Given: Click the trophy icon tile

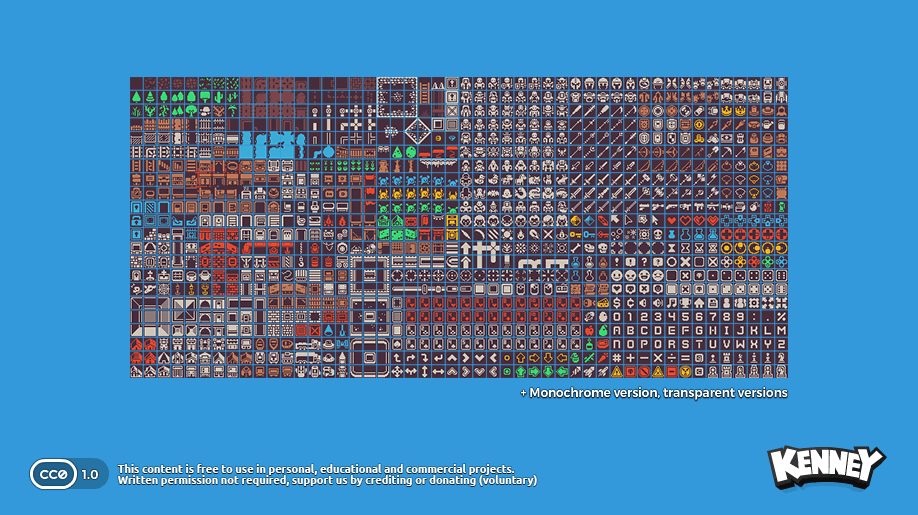Looking at the screenshot, I should coord(685,303).
